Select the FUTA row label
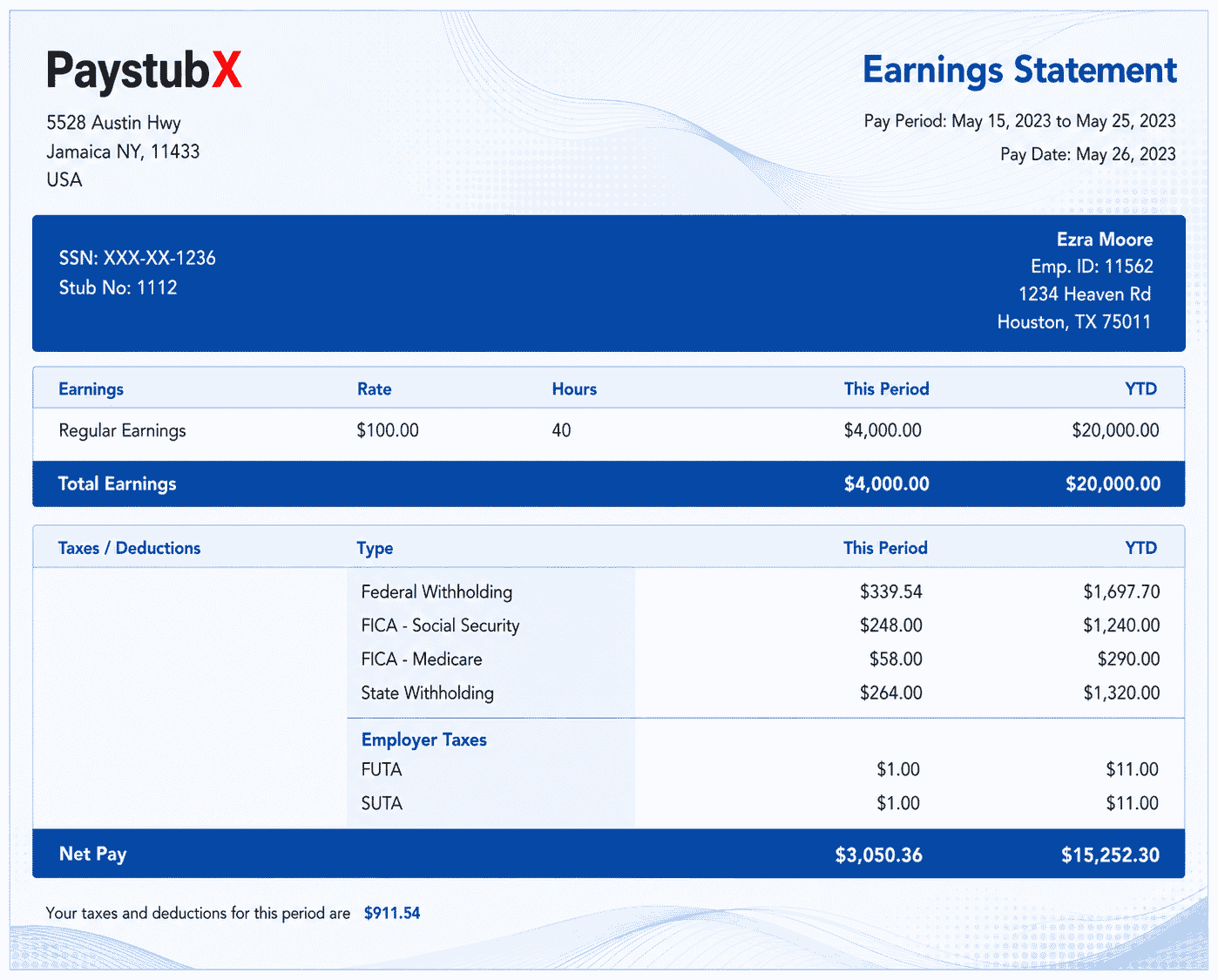The width and height of the screenshot is (1218, 980). [x=382, y=770]
